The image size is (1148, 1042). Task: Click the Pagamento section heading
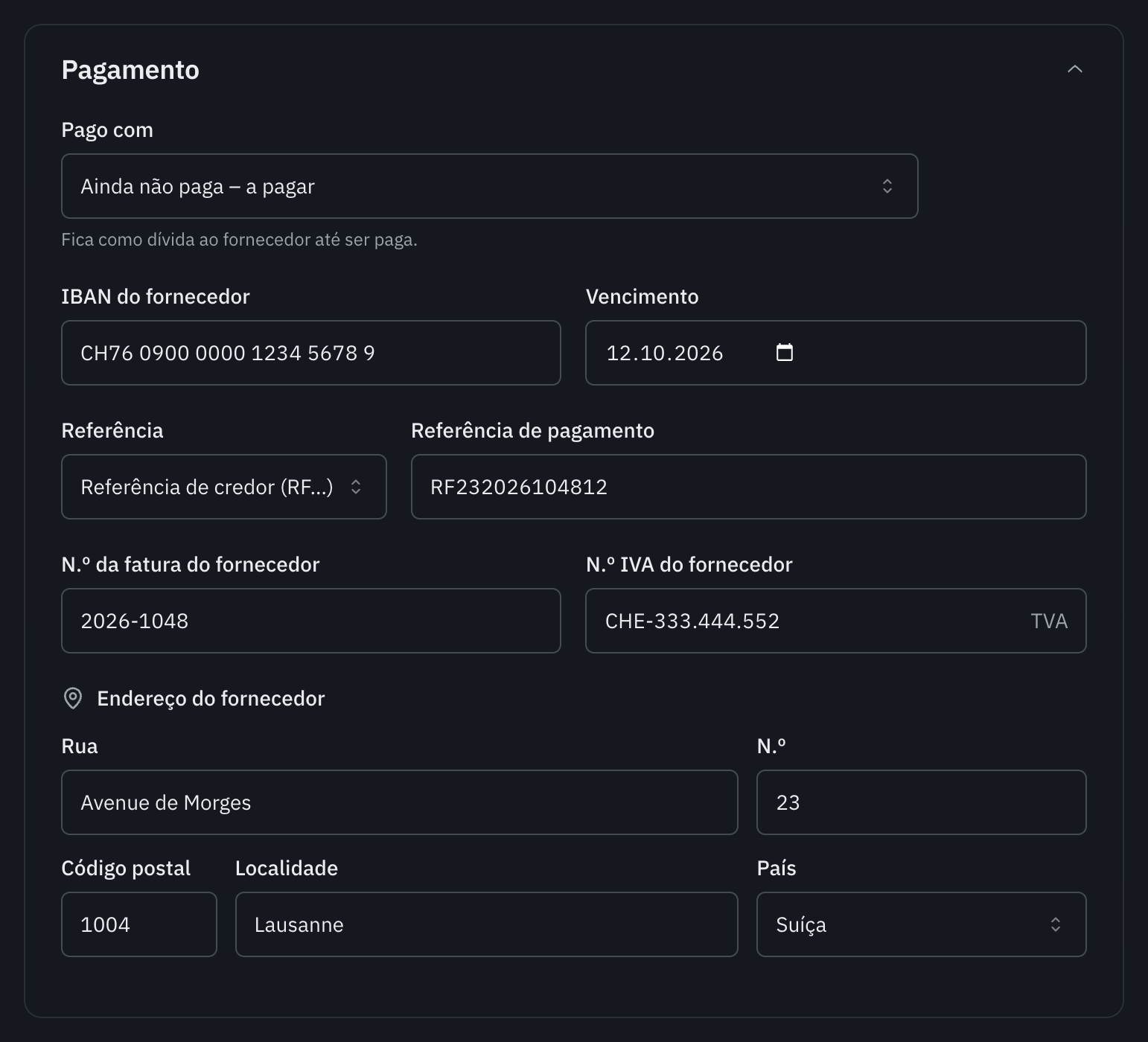[130, 70]
